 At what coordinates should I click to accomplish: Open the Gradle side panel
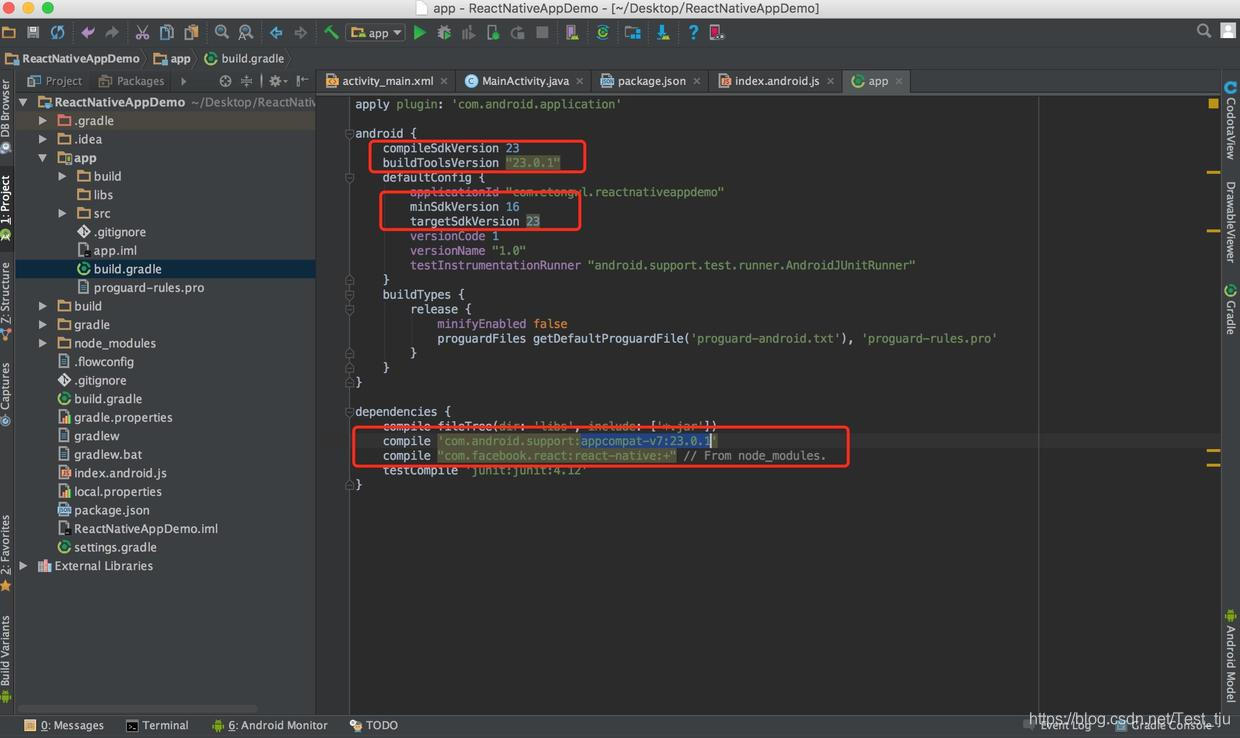coord(1230,309)
